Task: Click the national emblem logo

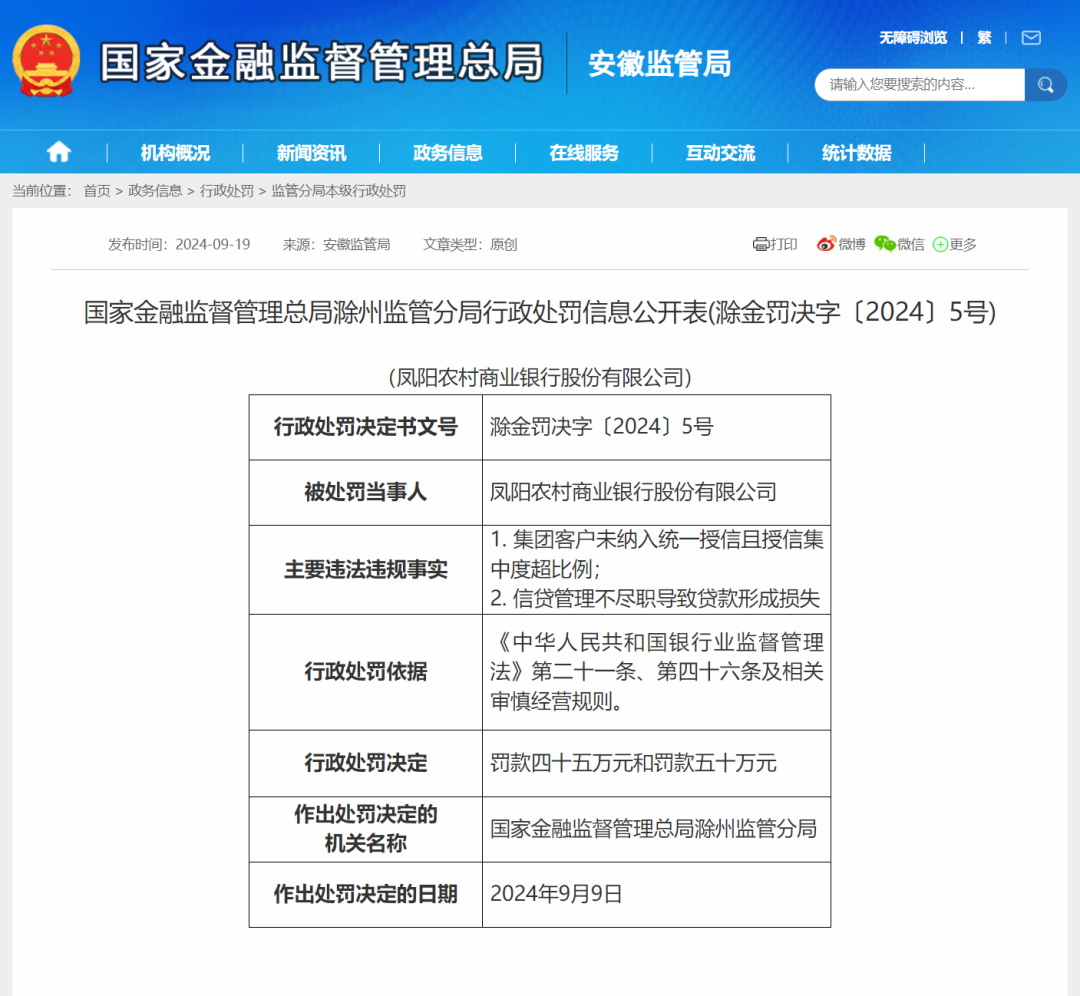Action: pyautogui.click(x=46, y=61)
